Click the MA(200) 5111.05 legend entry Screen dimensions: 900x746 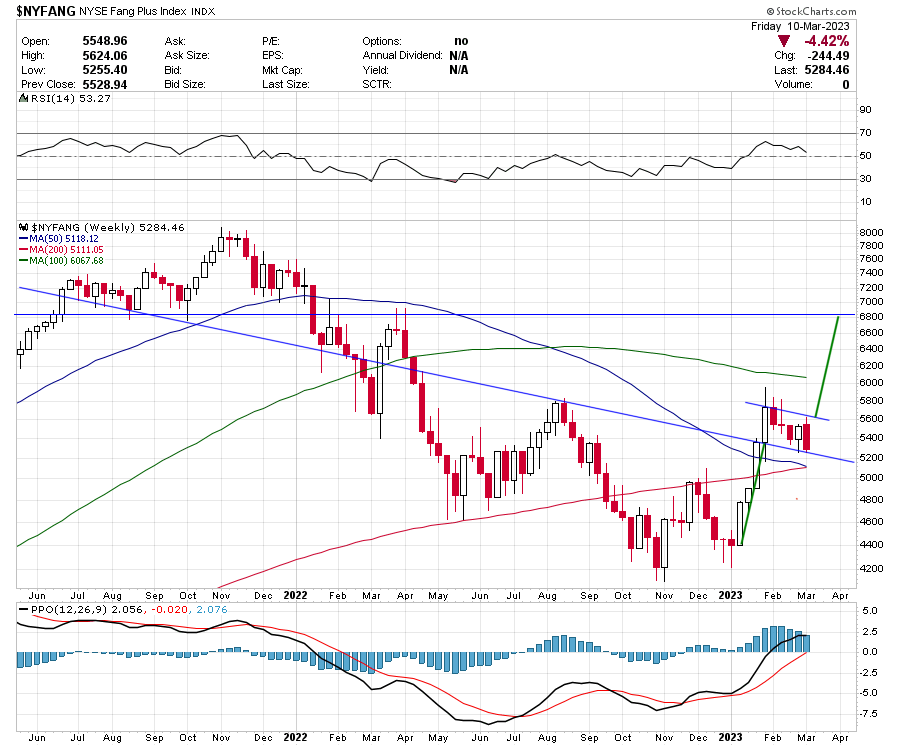point(61,250)
